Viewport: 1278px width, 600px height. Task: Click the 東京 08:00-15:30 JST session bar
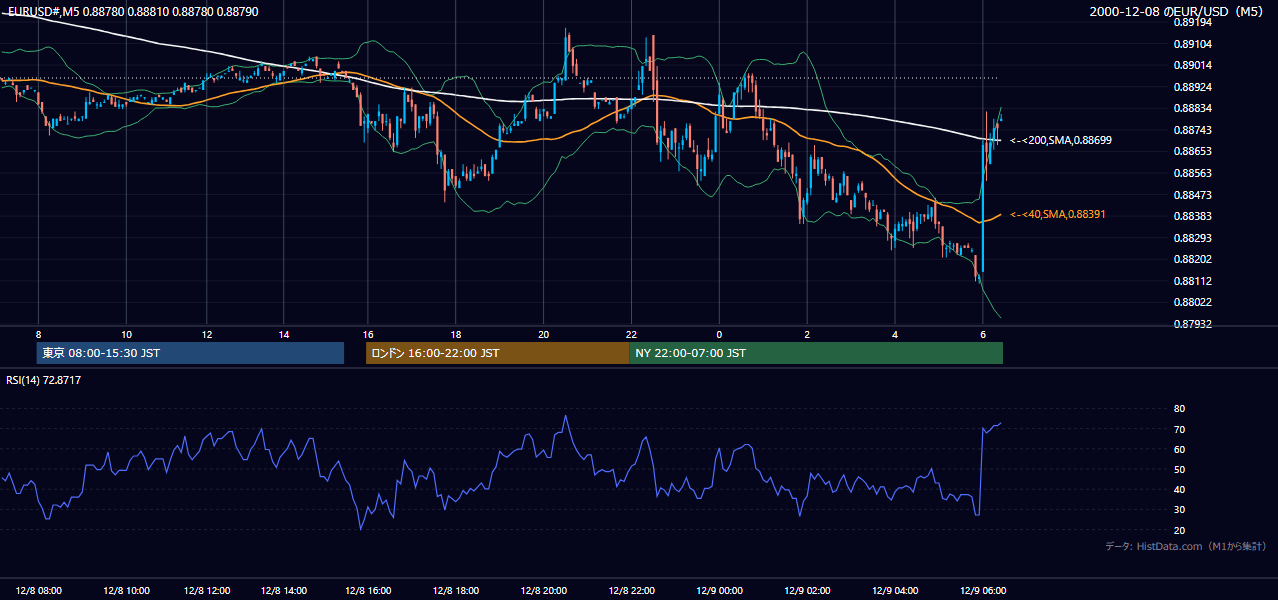[191, 353]
